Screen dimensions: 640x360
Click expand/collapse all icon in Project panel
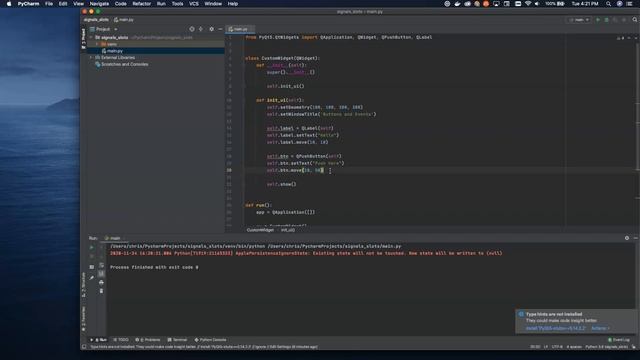click(x=201, y=29)
